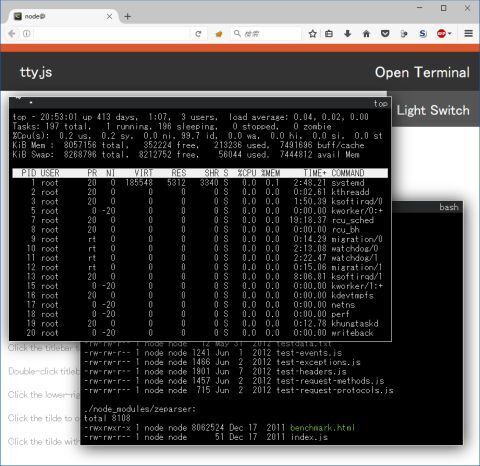
Task: Click the browser back arrow button
Action: point(12,34)
